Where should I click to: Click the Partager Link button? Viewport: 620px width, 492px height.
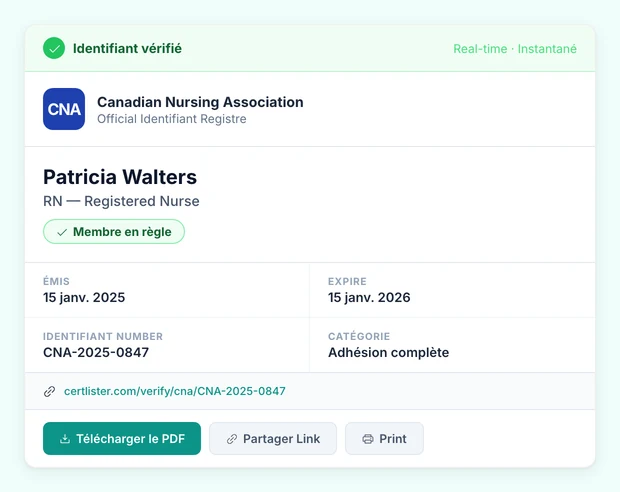(x=273, y=439)
